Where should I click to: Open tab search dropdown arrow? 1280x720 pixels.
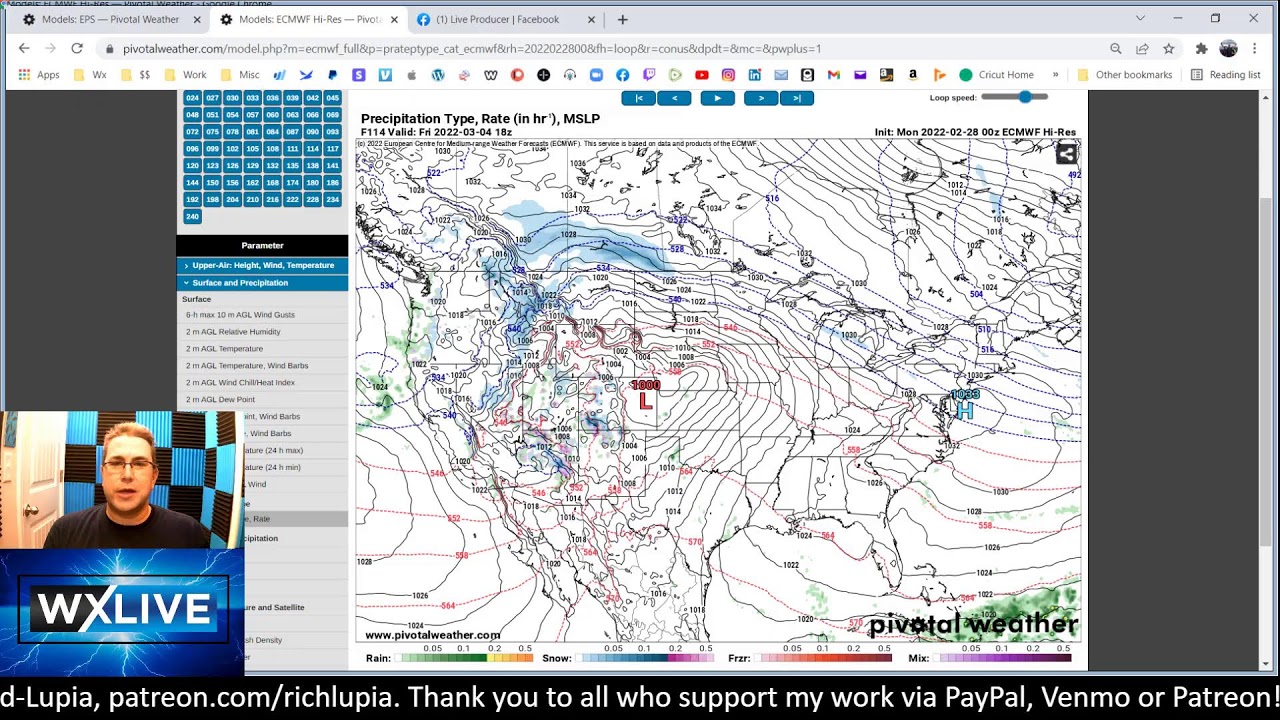point(1140,19)
